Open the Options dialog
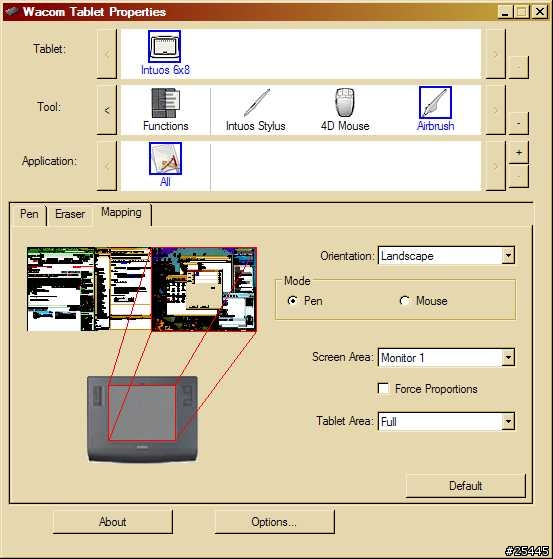 [x=274, y=522]
